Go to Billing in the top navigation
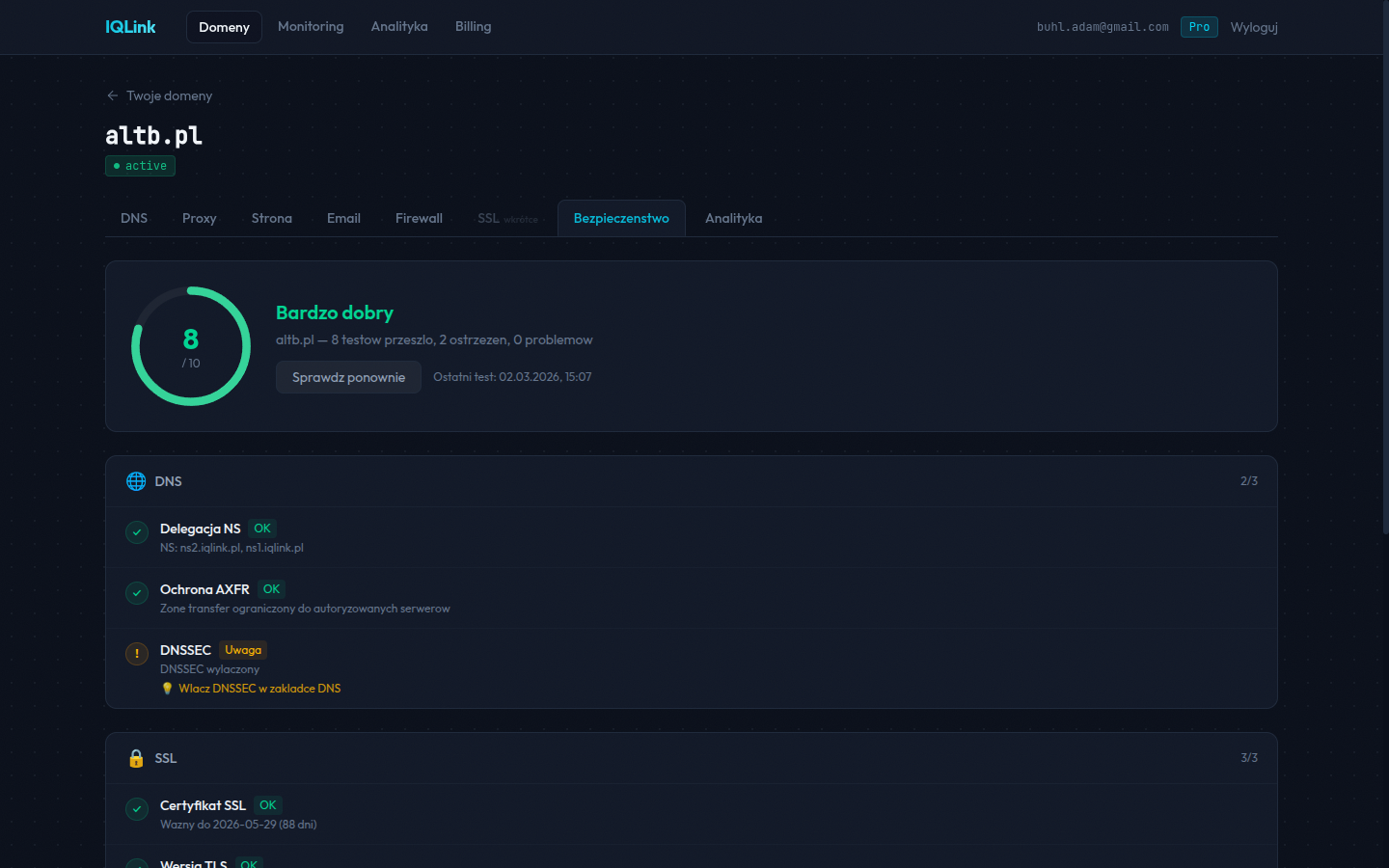 click(x=473, y=27)
